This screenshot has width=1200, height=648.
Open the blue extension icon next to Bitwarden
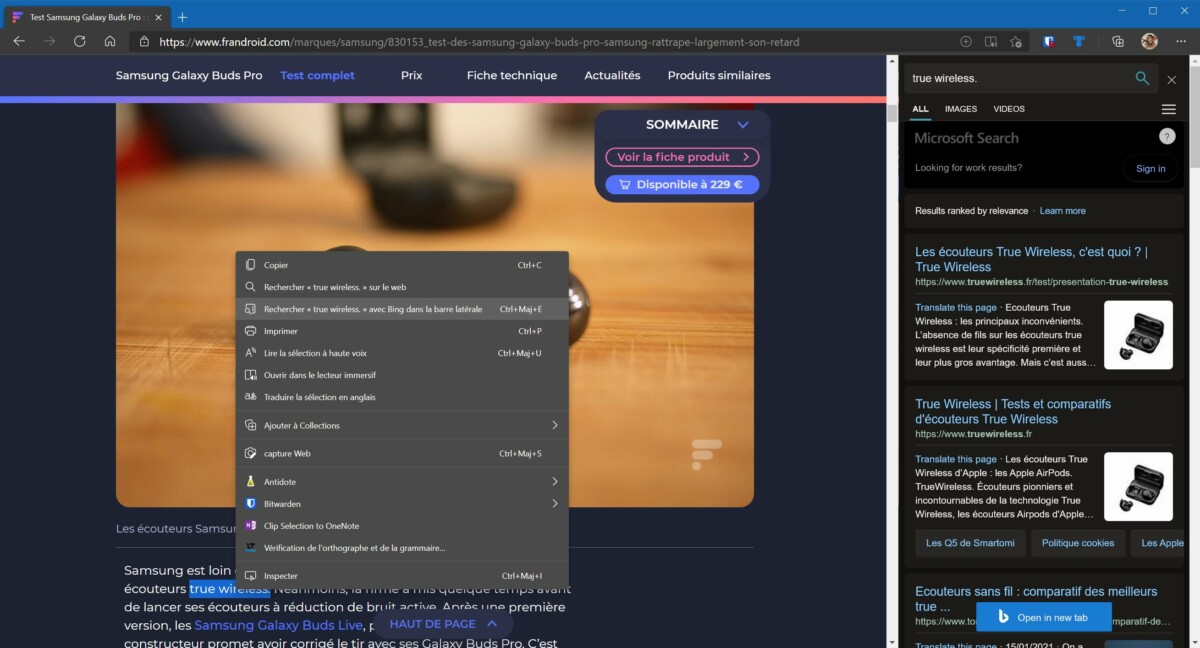[1079, 42]
